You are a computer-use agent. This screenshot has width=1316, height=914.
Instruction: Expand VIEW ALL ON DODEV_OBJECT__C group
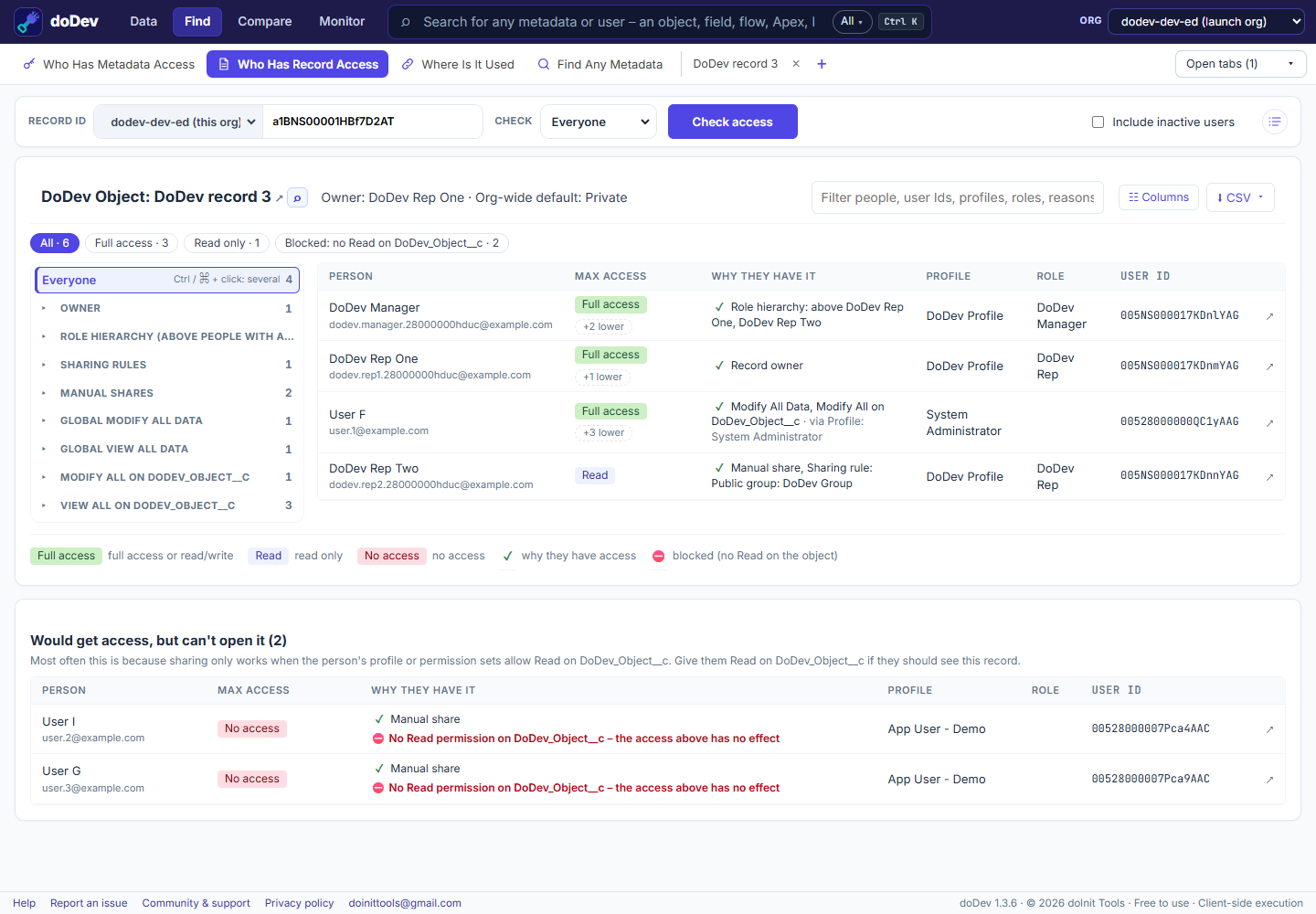167,506
